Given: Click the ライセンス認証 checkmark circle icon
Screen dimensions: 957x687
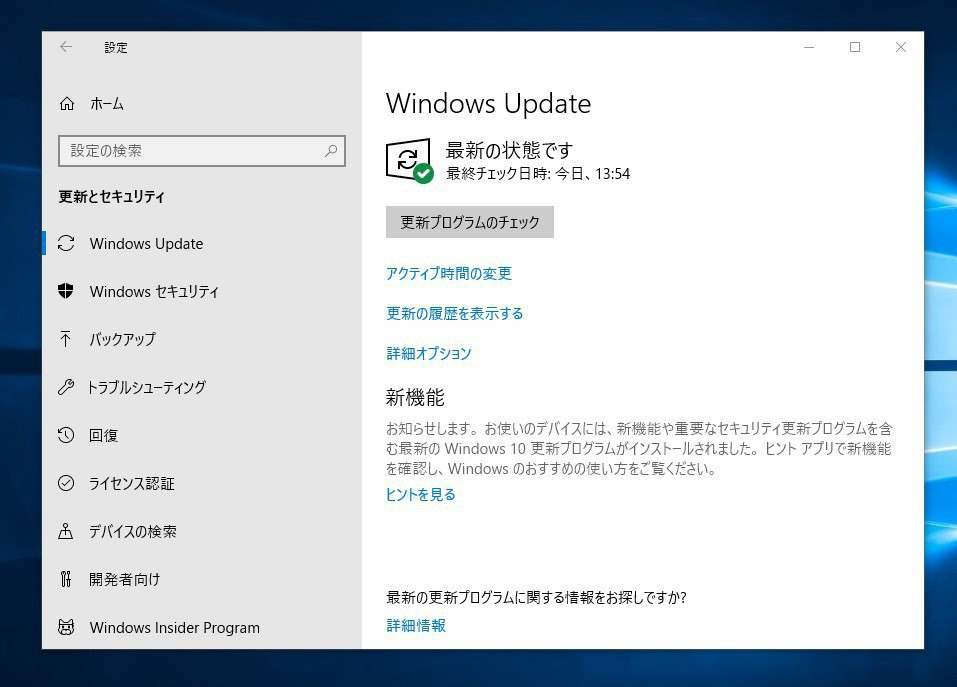Looking at the screenshot, I should (x=66, y=483).
